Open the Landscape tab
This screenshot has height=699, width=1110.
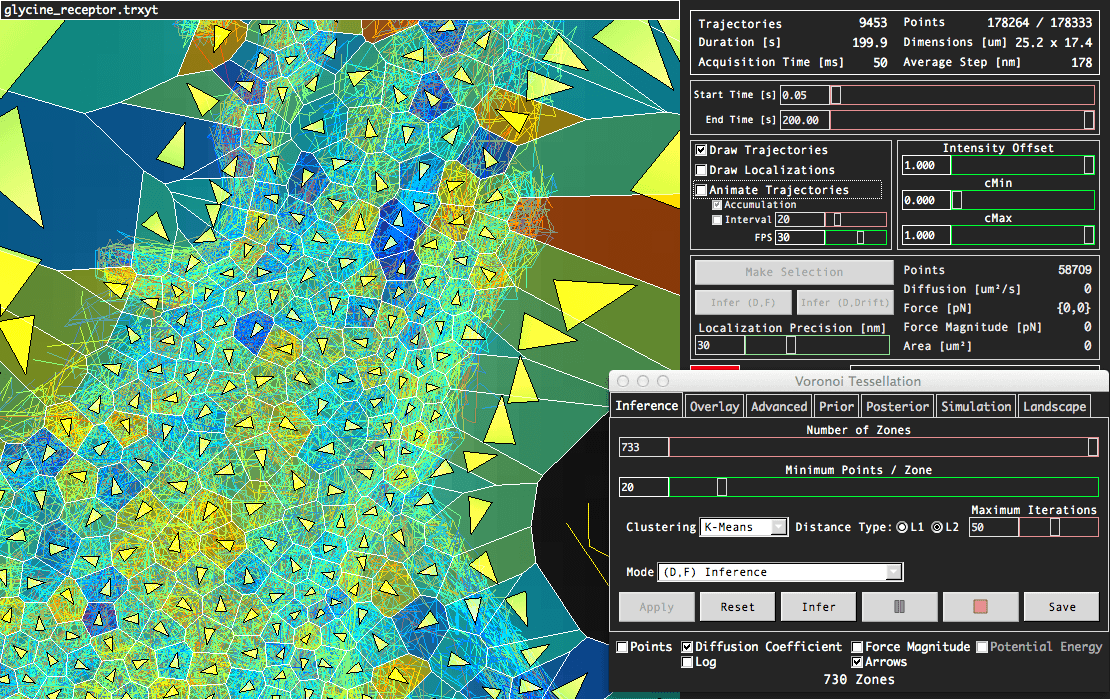point(1054,406)
